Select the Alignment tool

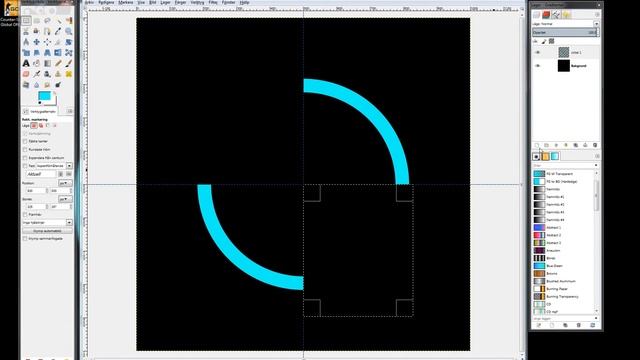tap(47, 42)
